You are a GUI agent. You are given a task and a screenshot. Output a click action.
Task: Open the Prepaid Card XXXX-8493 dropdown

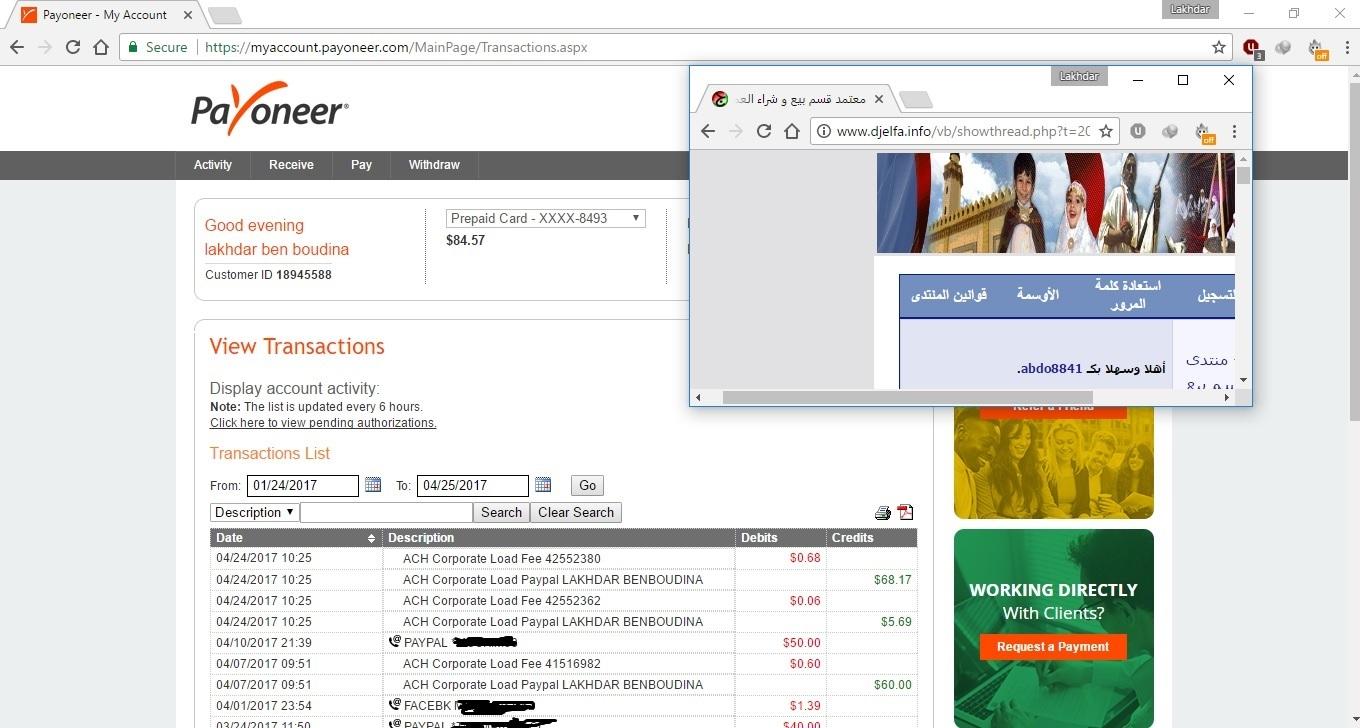(545, 218)
